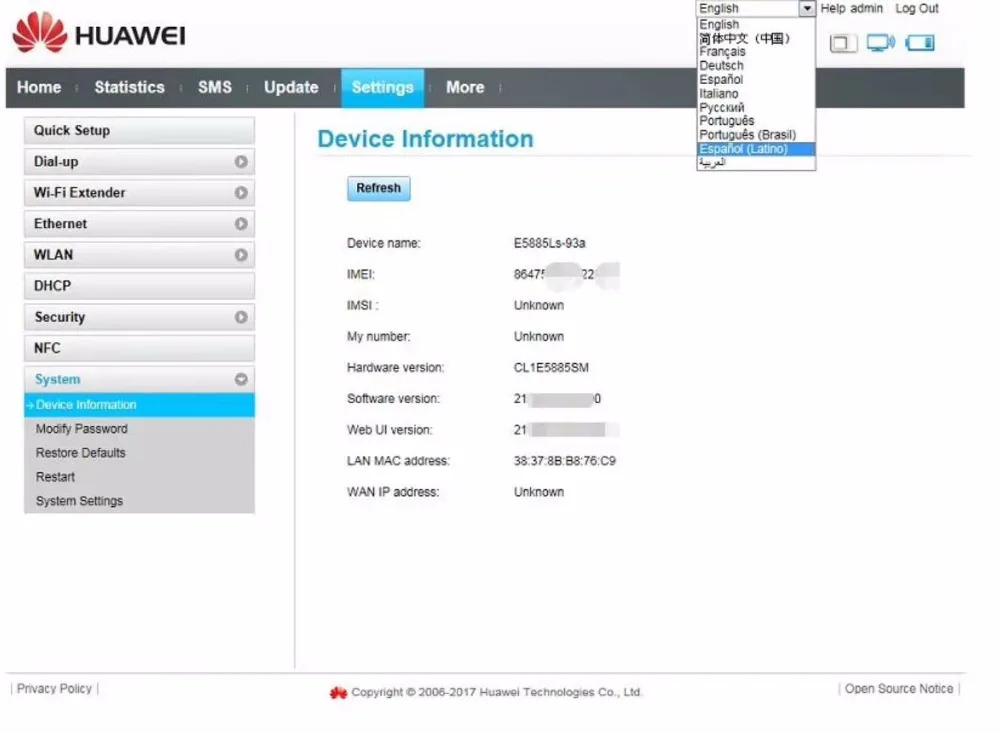The width and height of the screenshot is (1000, 733).
Task: Expand the Wi-Fi Extender section arrow
Action: pos(240,193)
